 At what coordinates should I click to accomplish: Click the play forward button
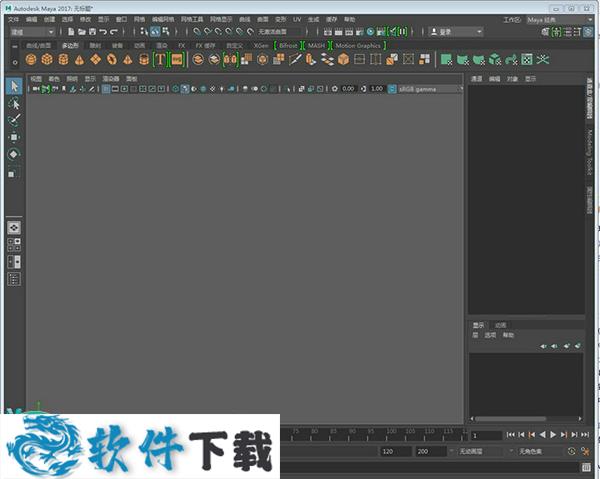pos(553,435)
